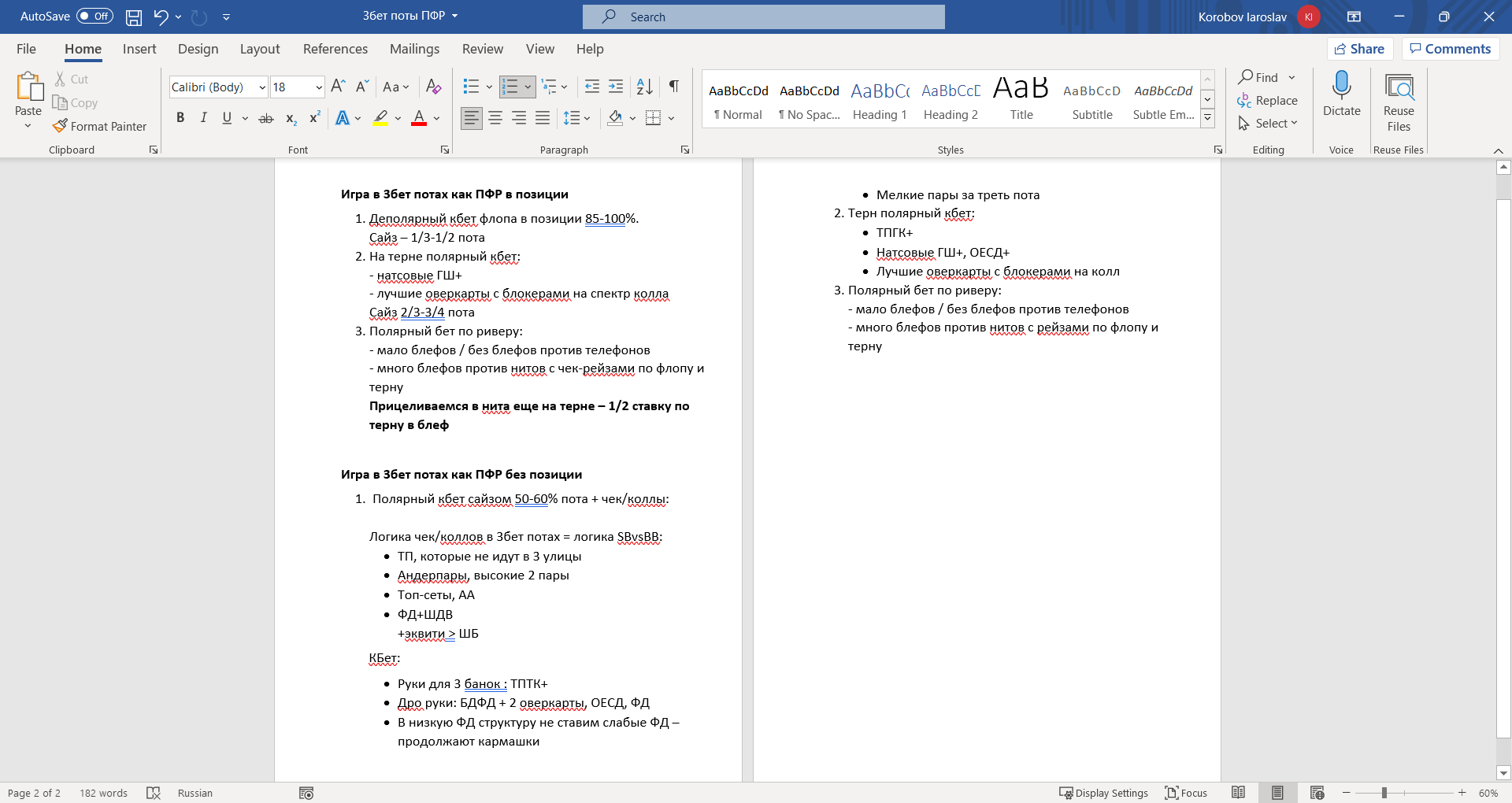Image resolution: width=1512 pixels, height=803 pixels.
Task: Toggle bullet list button
Action: tap(471, 87)
